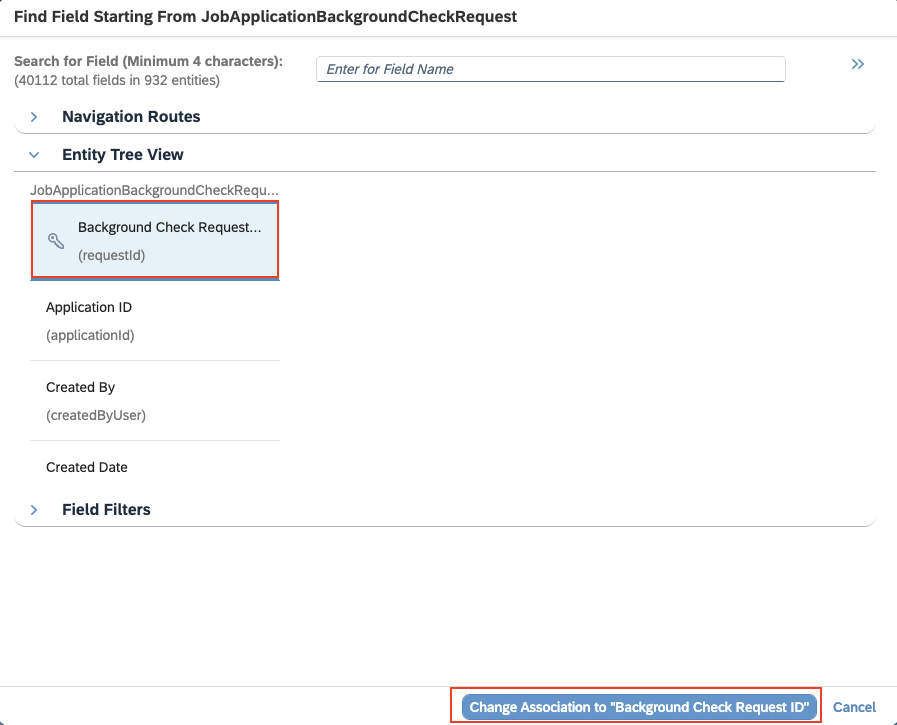The width and height of the screenshot is (897, 725).
Task: Click Change Association to Background Check Request ID
Action: click(639, 707)
